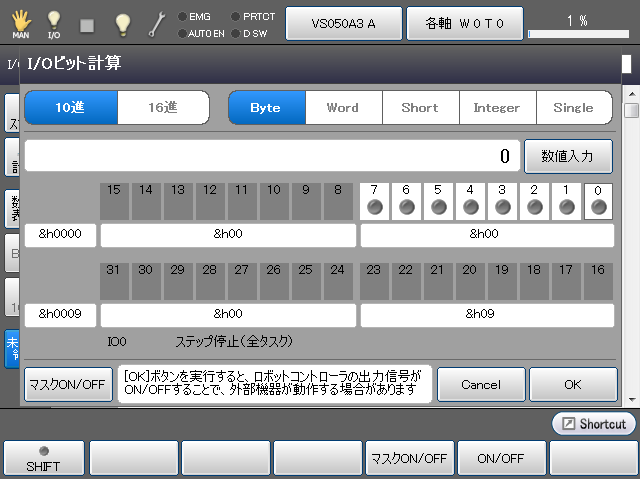Image resolution: width=640 pixels, height=479 pixels.
Task: Click the yellow lightbulb icon
Action: (122, 22)
